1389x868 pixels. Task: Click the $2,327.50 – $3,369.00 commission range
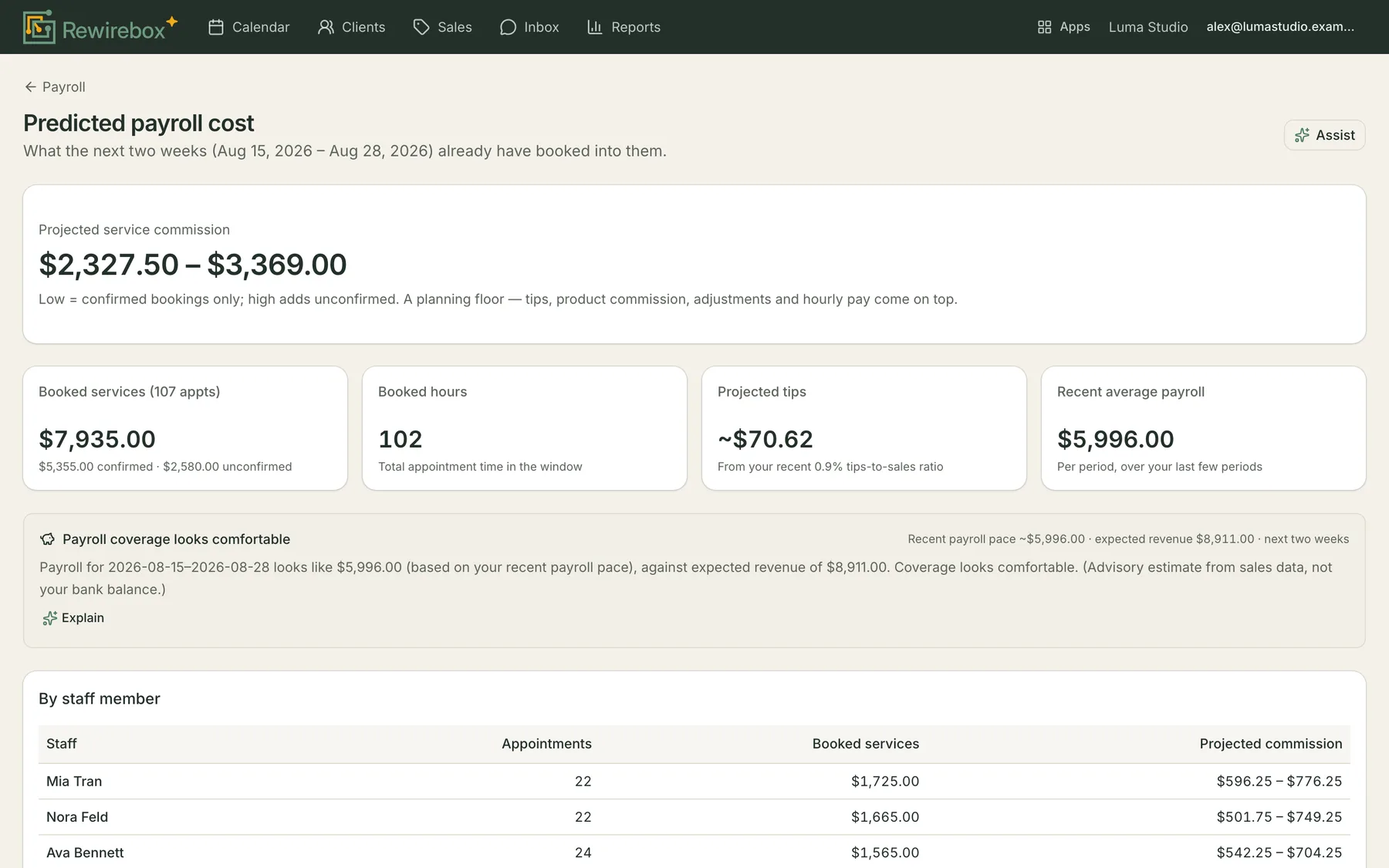(193, 265)
